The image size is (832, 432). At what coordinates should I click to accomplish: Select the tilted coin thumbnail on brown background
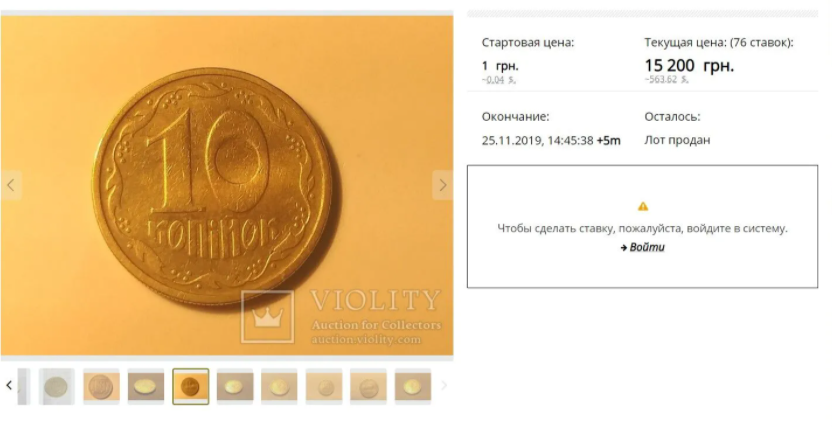click(146, 386)
